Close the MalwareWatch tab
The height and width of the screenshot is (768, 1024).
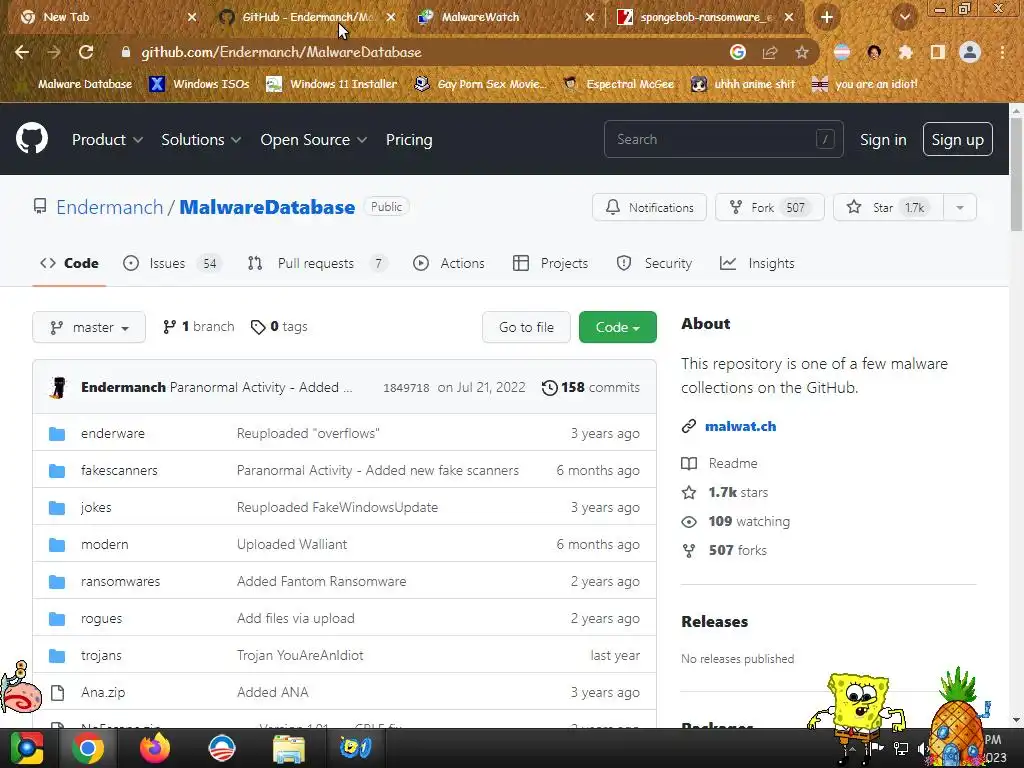tap(590, 17)
